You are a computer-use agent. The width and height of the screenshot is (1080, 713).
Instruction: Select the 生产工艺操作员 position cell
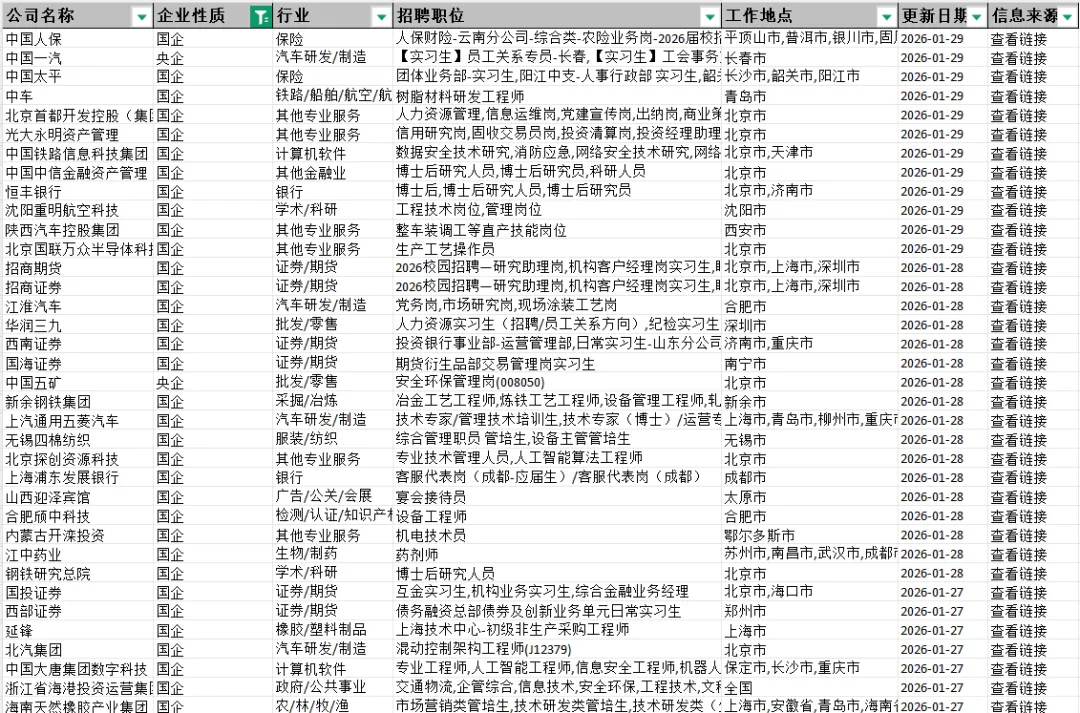click(x=557, y=249)
